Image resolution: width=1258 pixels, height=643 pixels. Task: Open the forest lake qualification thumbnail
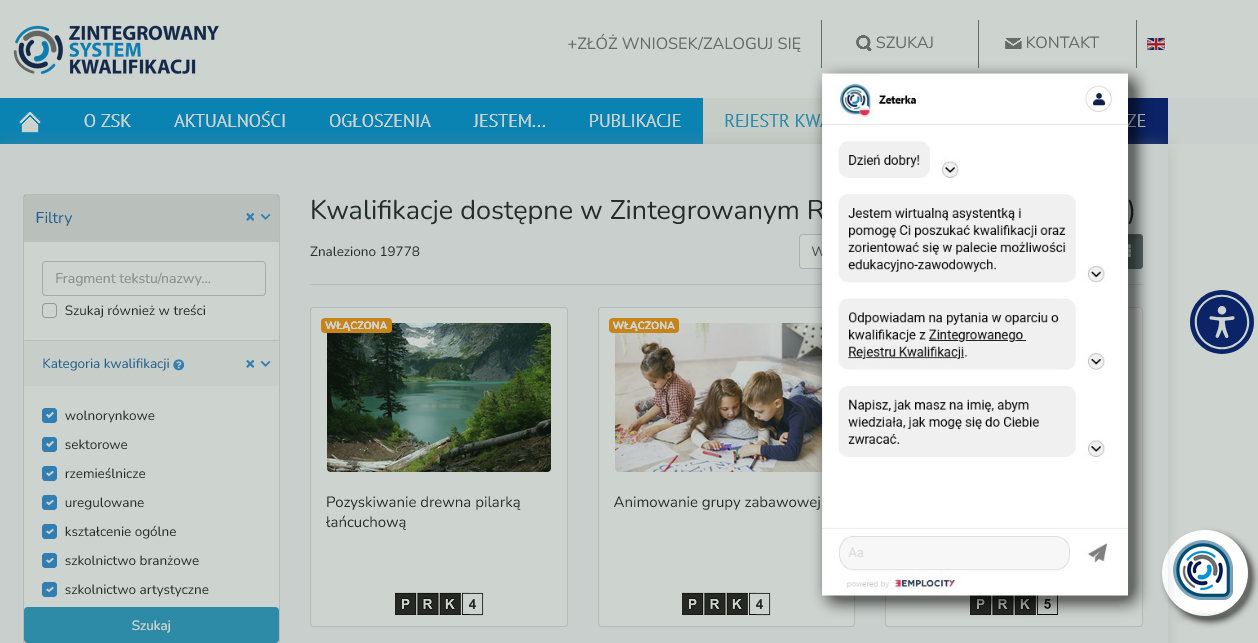[439, 397]
